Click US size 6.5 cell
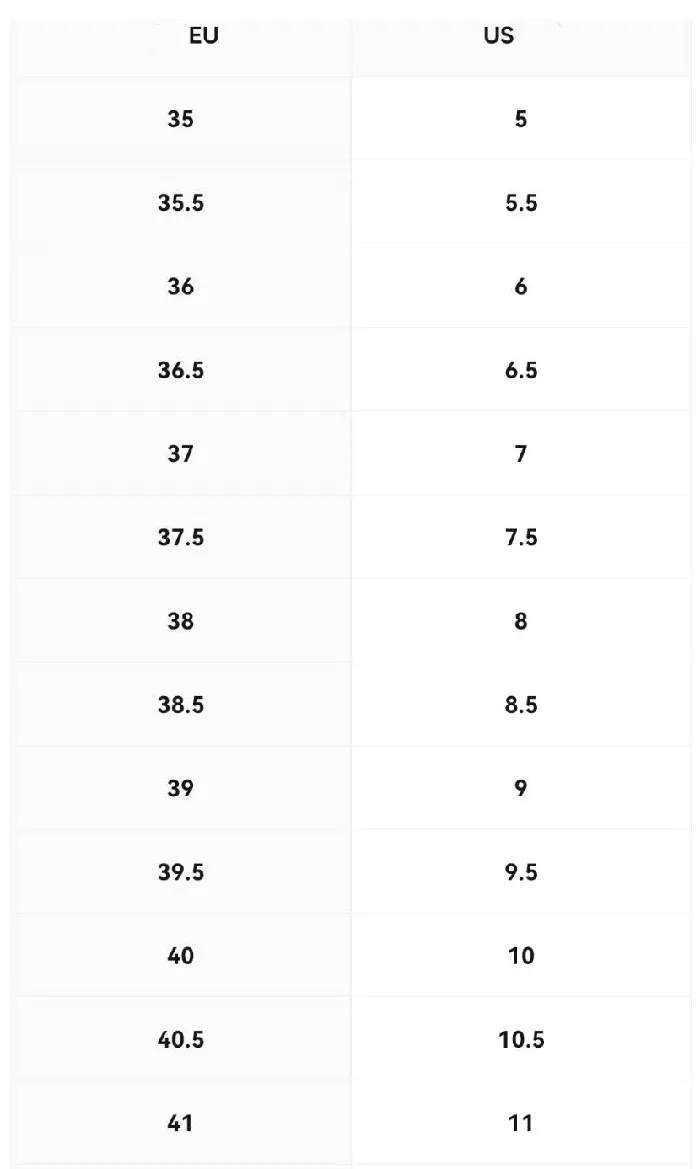The height and width of the screenshot is (1169, 700). tap(520, 370)
